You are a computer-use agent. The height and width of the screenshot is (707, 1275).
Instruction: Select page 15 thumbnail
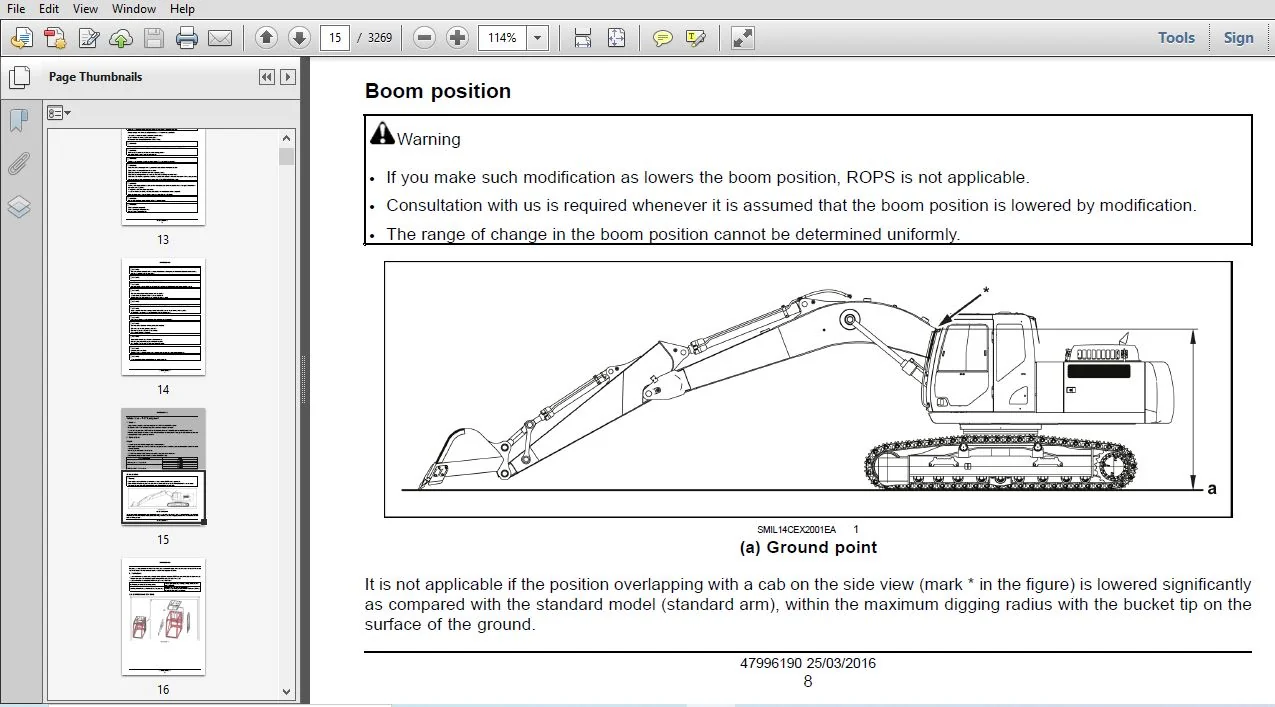(163, 466)
